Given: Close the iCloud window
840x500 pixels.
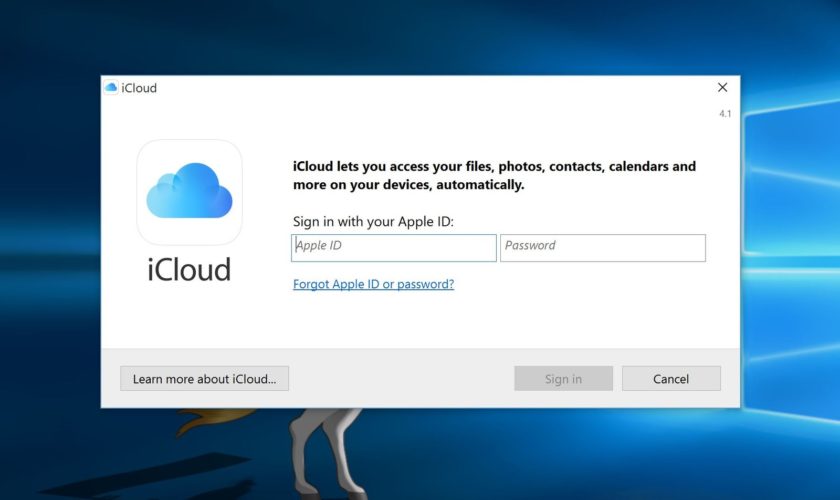Looking at the screenshot, I should [723, 87].
